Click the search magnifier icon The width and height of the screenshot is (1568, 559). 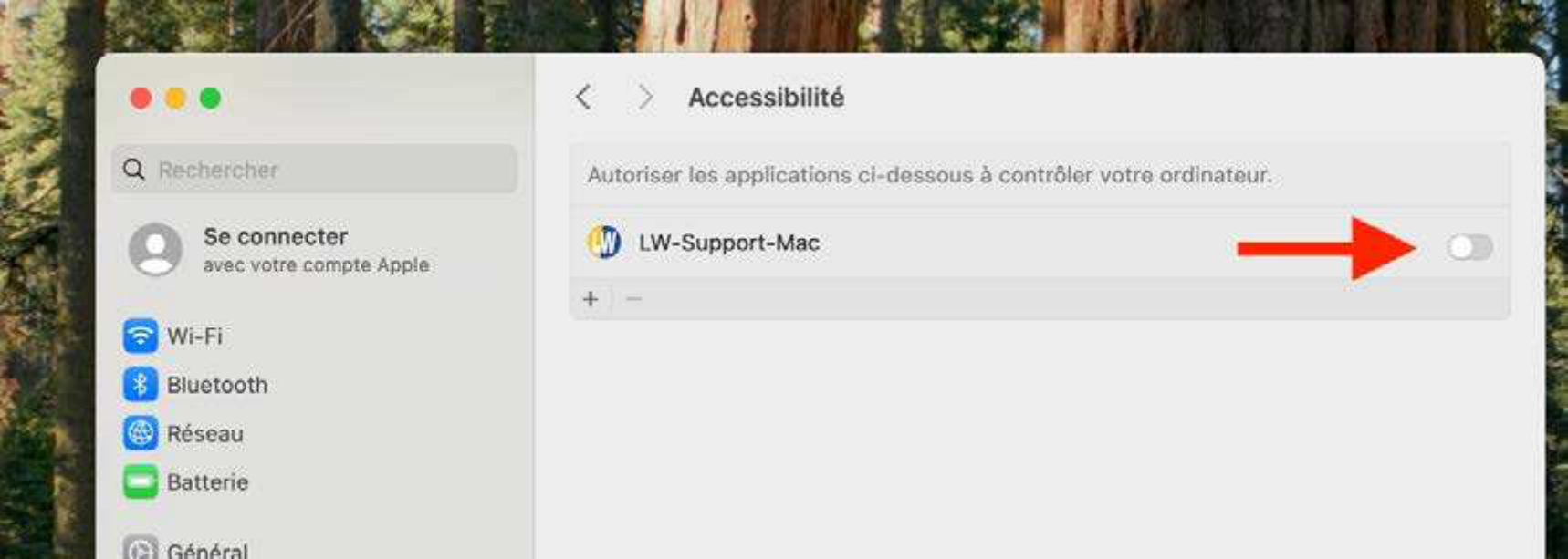(x=134, y=170)
